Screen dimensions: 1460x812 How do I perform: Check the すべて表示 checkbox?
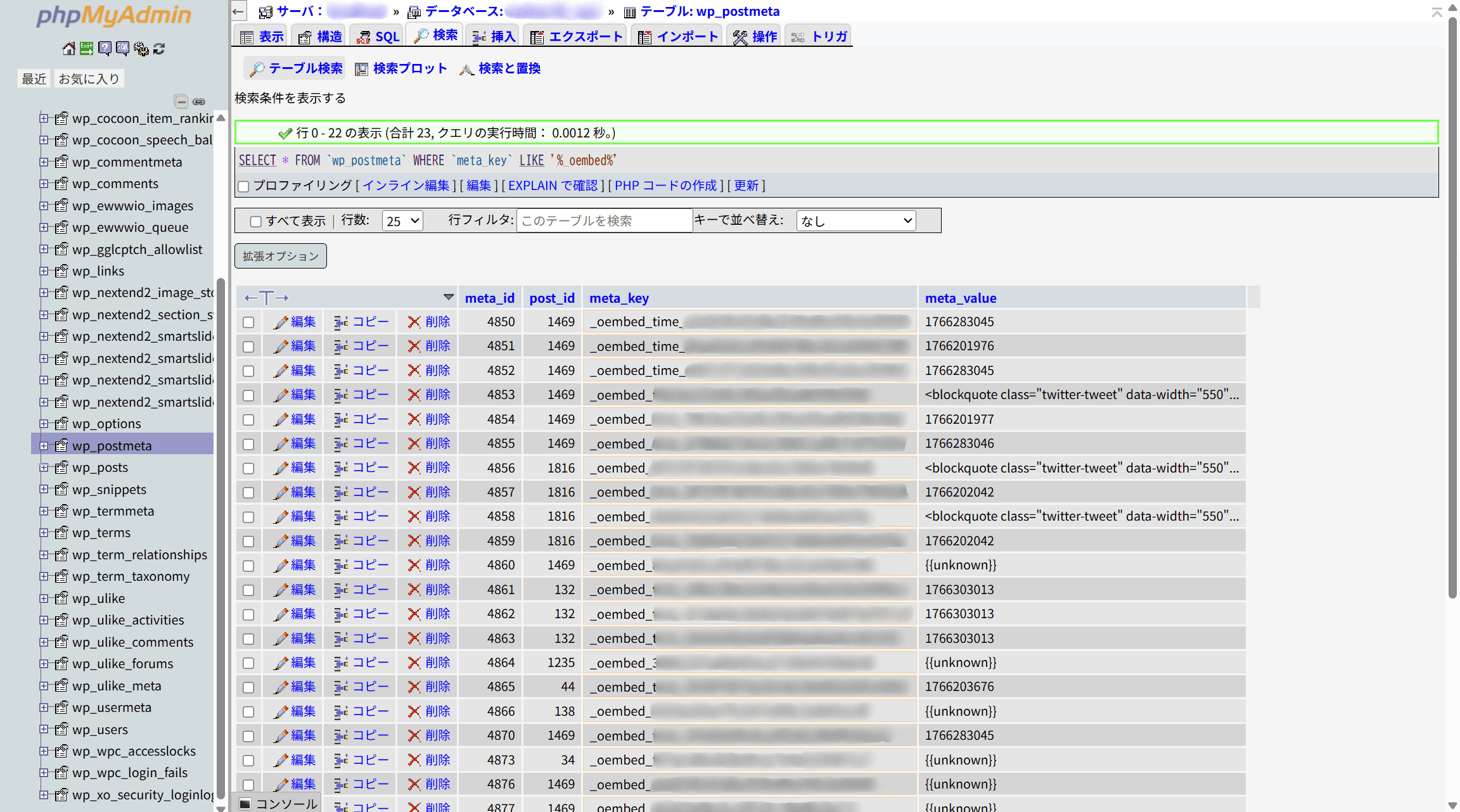tap(256, 222)
